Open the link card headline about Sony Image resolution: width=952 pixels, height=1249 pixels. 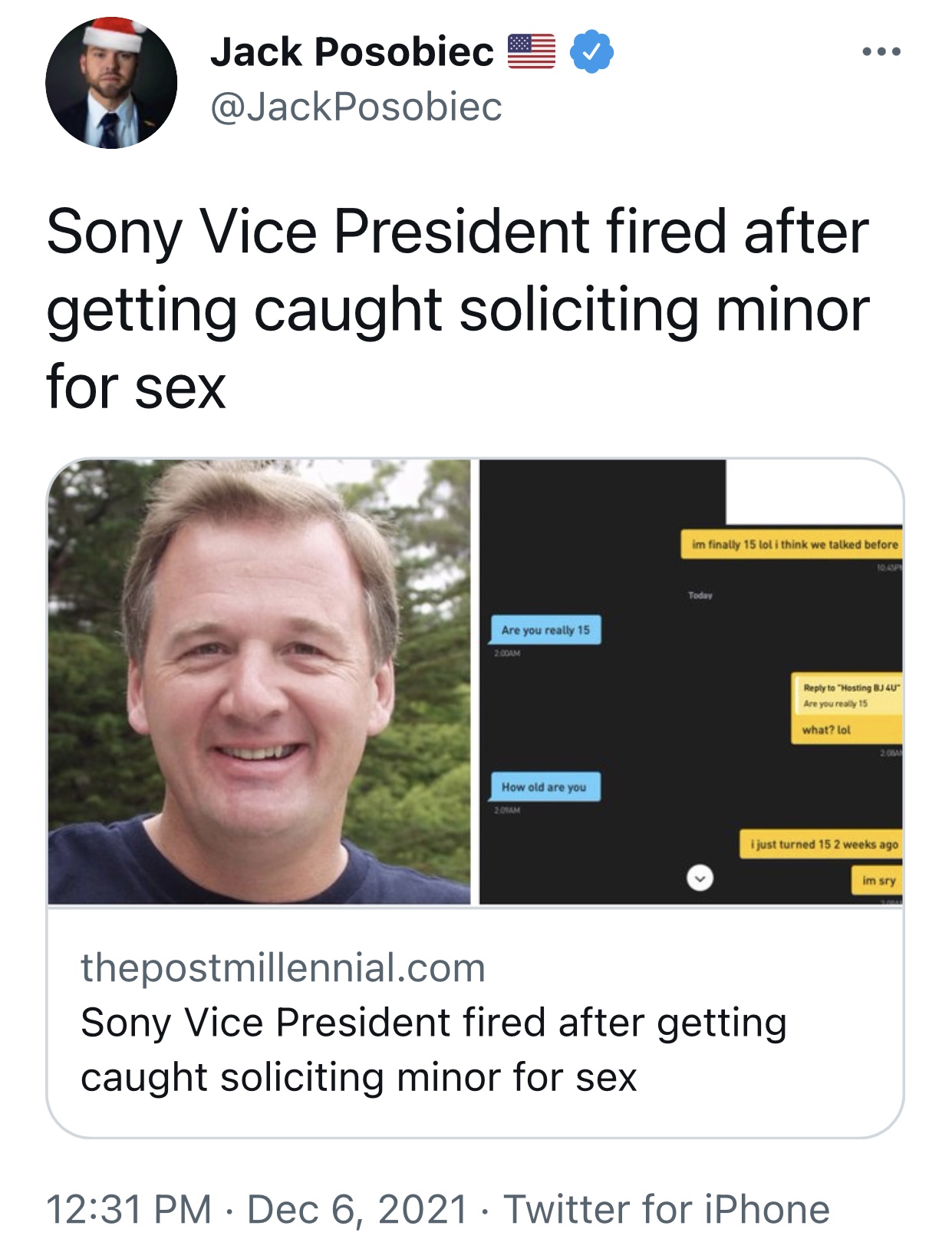433,1049
